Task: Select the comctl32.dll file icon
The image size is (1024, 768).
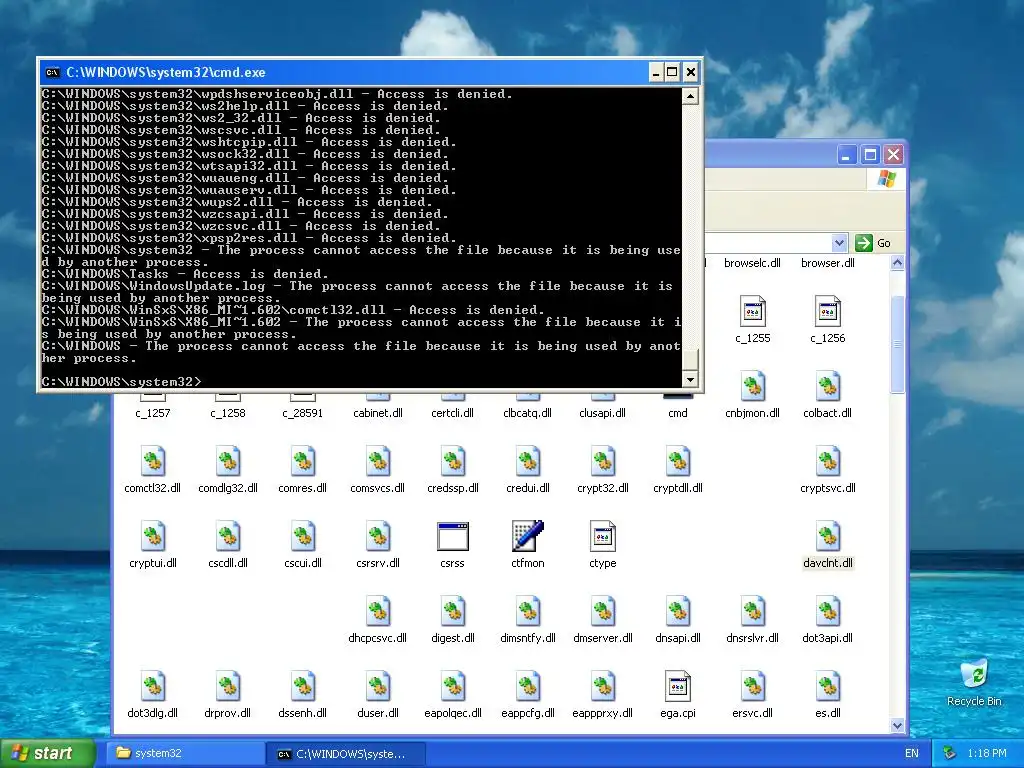Action: click(153, 461)
